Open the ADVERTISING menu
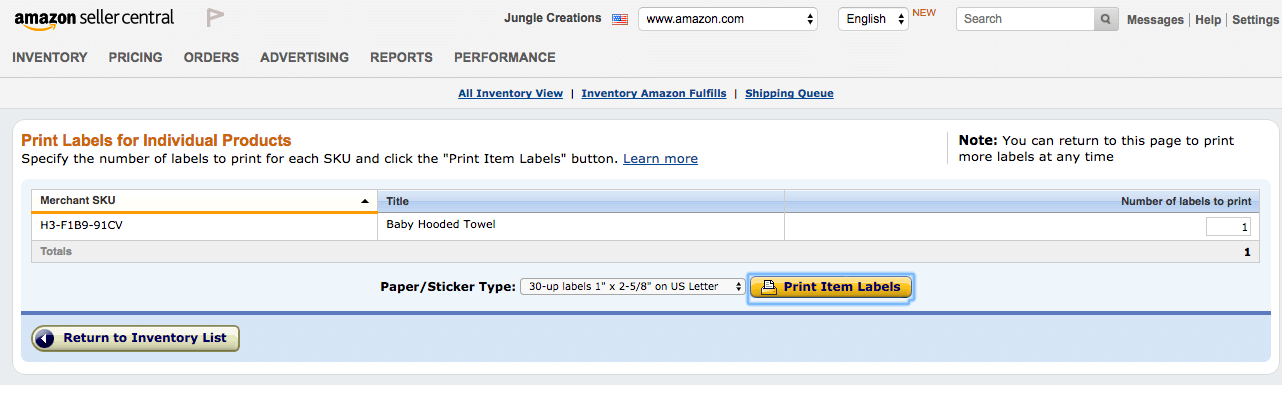Image resolution: width=1282 pixels, height=402 pixels. tap(305, 57)
